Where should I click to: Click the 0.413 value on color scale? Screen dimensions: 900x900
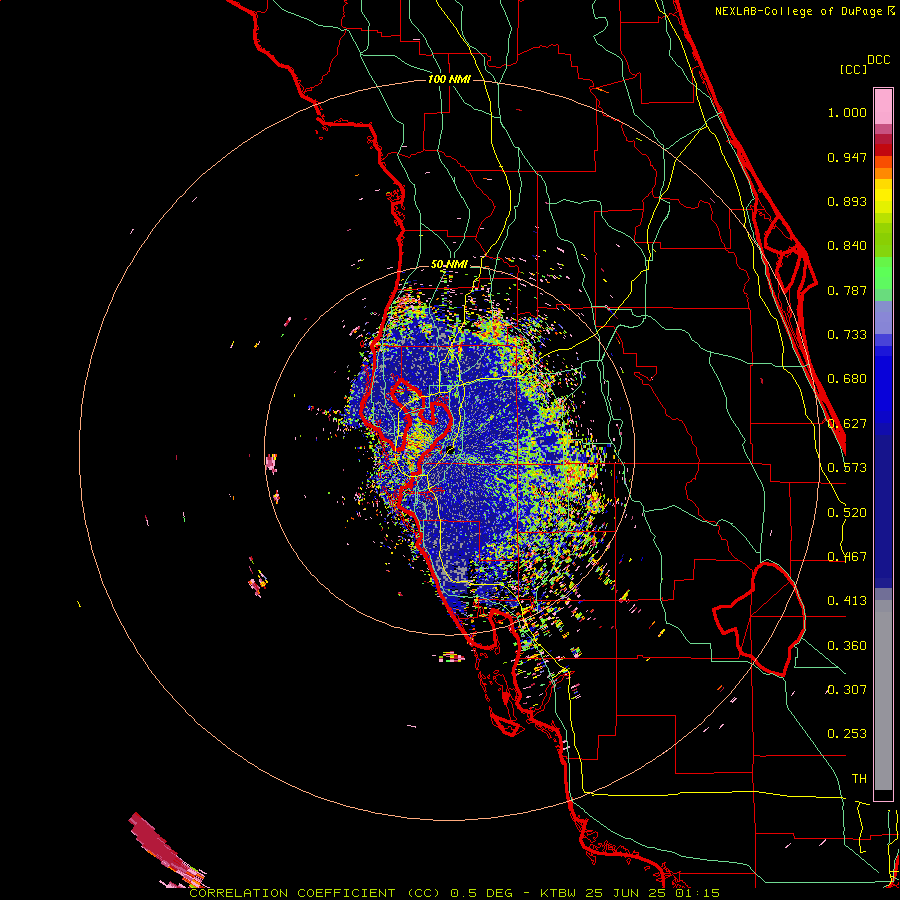click(847, 601)
